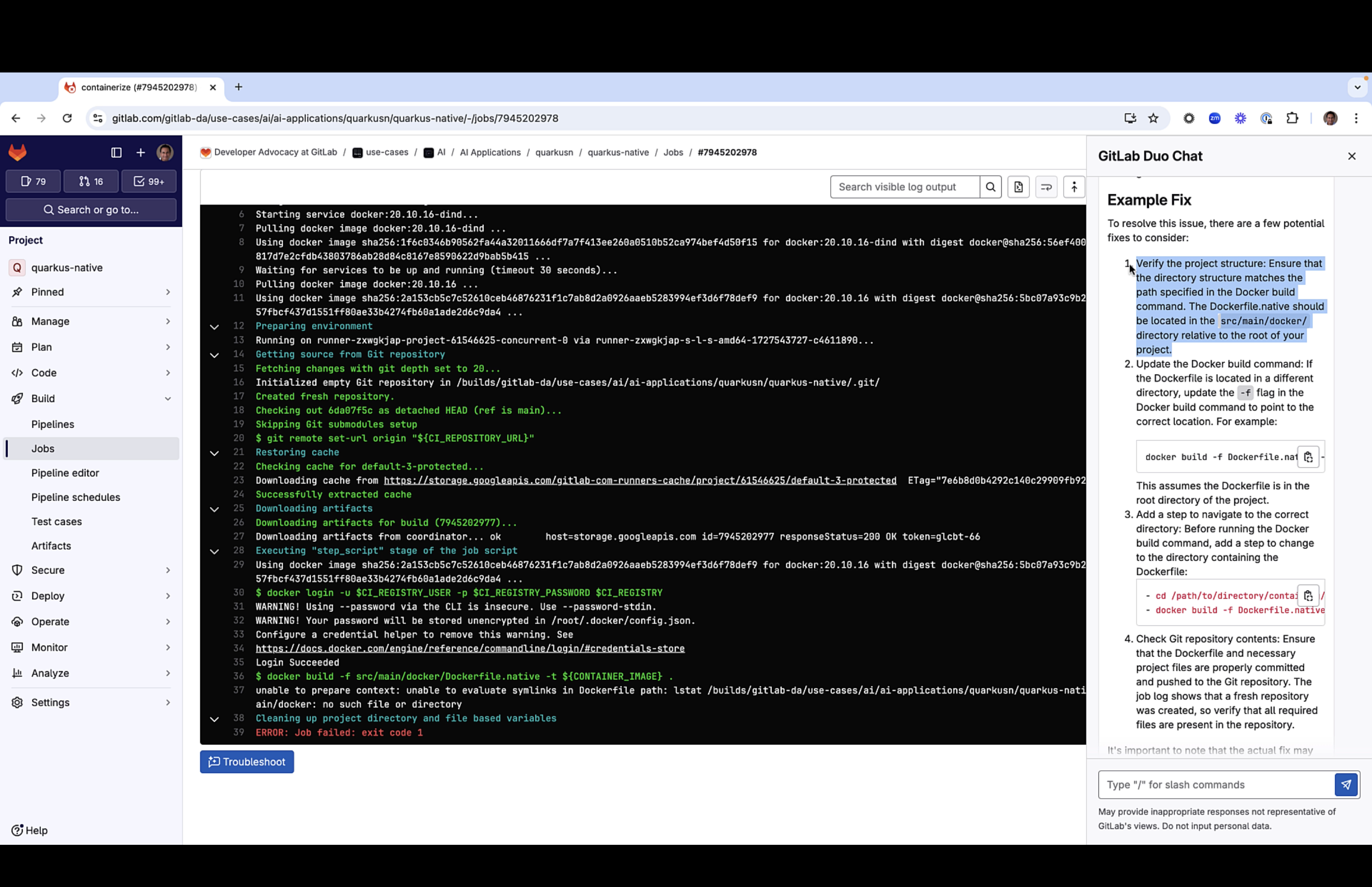Close the containerize browser tab
Screen dimensions: 1372x887
click(x=213, y=88)
